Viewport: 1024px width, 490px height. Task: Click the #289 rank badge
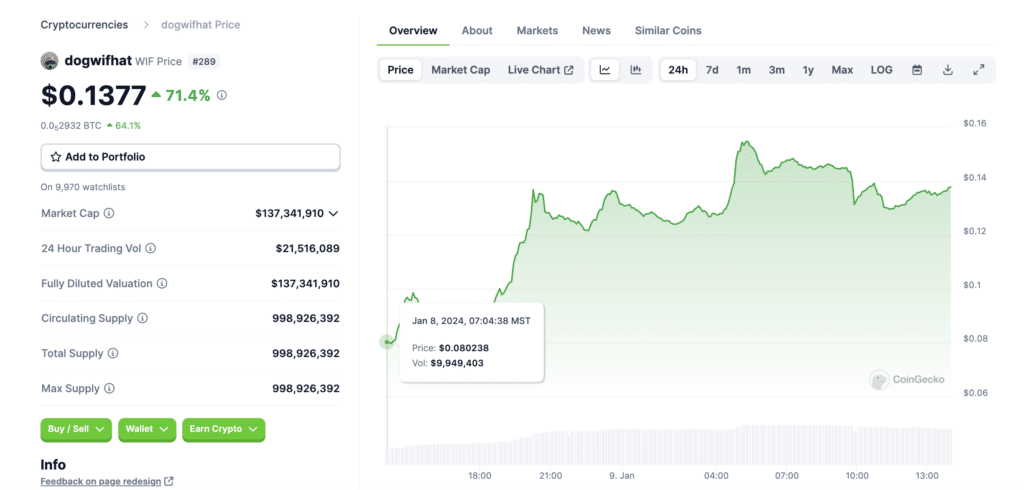coord(204,61)
